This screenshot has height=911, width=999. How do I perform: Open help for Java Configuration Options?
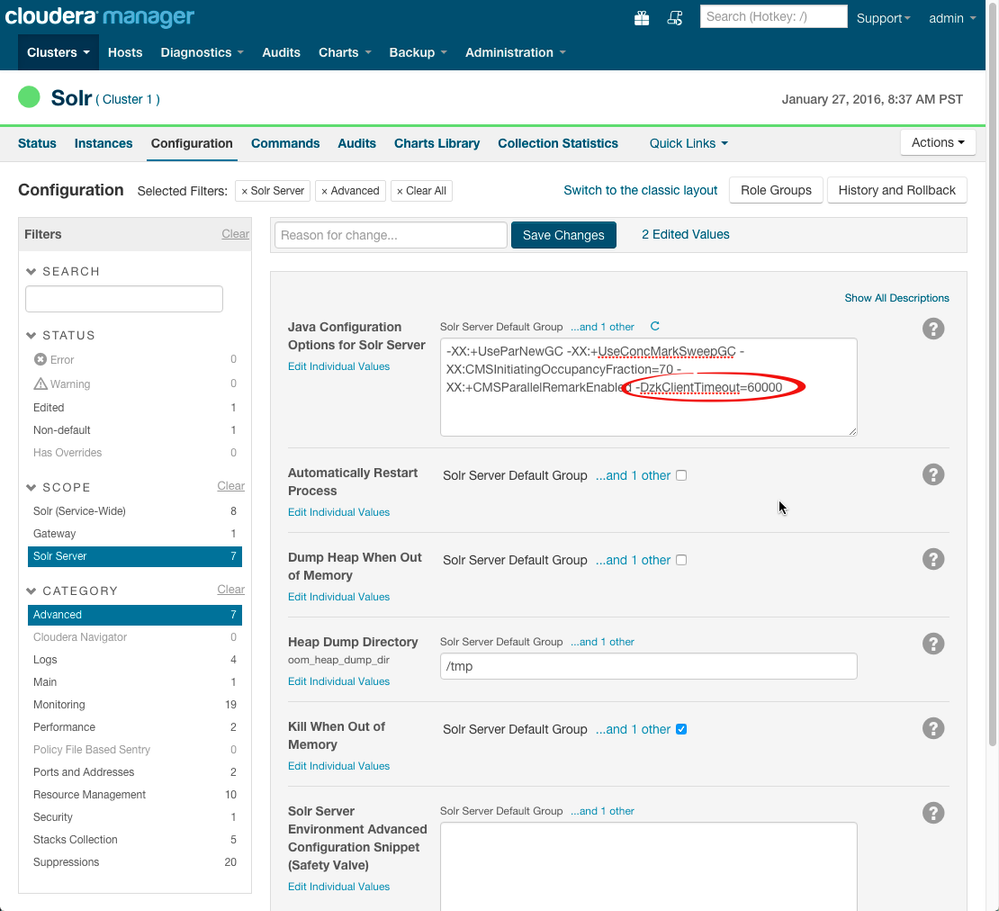[x=933, y=329]
